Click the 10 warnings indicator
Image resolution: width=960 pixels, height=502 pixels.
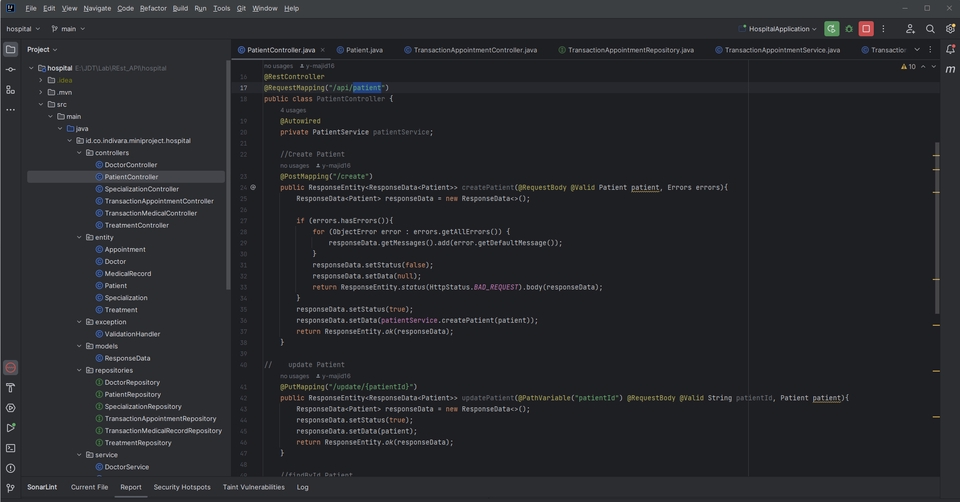(909, 67)
